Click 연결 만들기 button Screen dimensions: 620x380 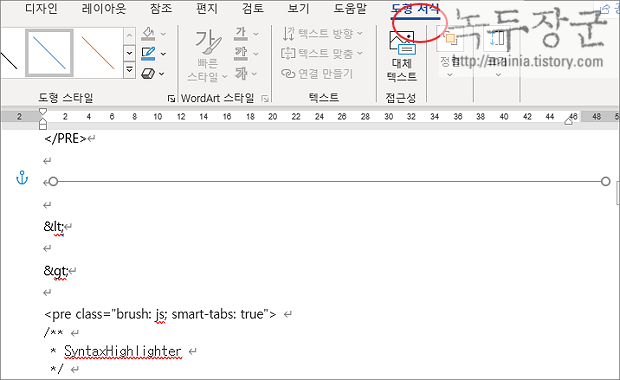click(x=317, y=74)
